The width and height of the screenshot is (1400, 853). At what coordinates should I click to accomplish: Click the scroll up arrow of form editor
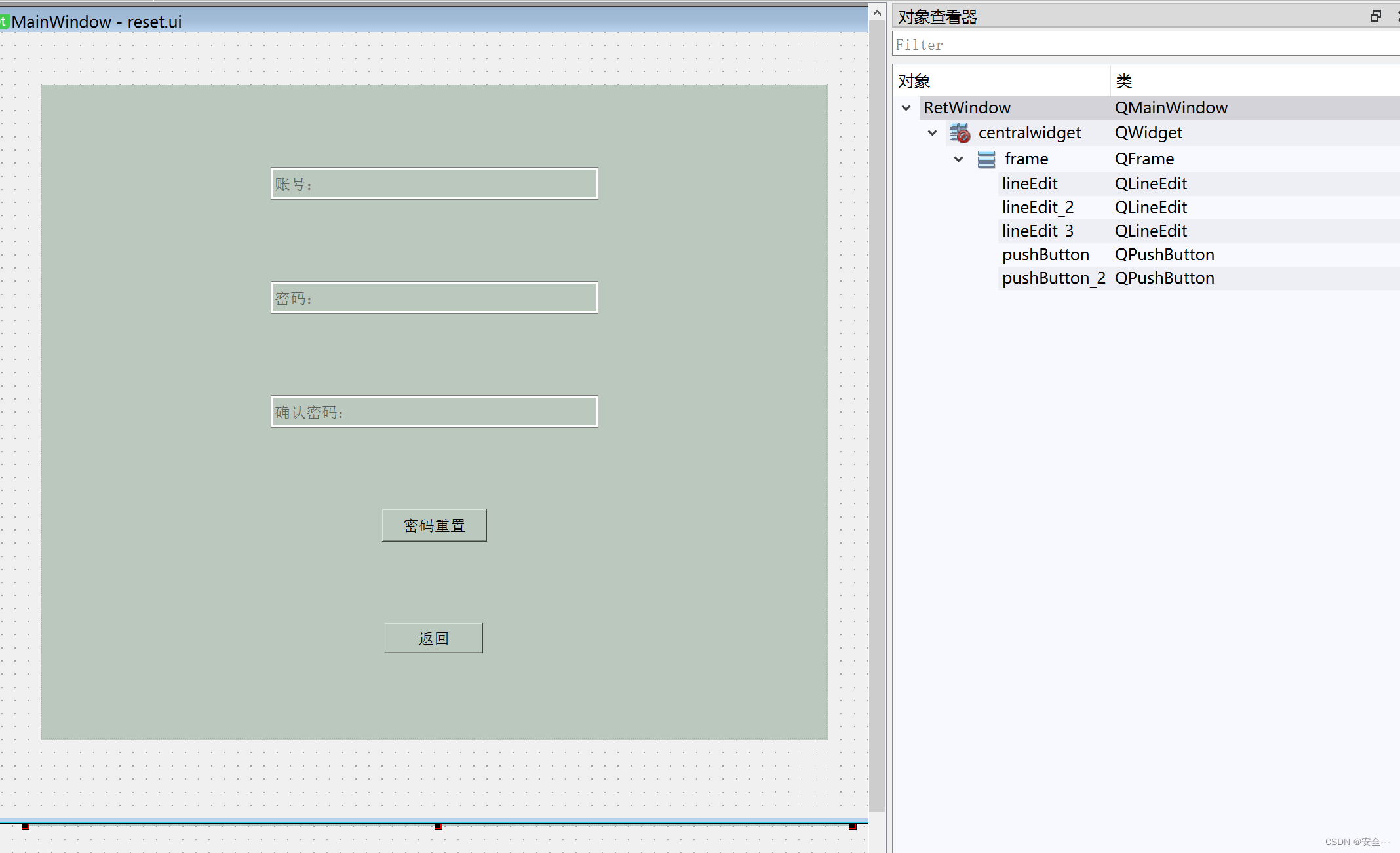point(877,12)
